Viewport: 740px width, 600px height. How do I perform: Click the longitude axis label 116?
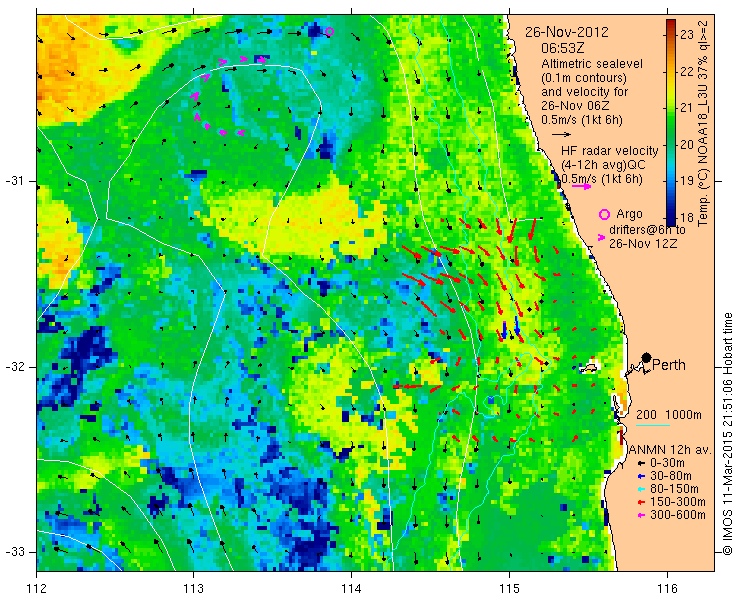pyautogui.click(x=667, y=589)
